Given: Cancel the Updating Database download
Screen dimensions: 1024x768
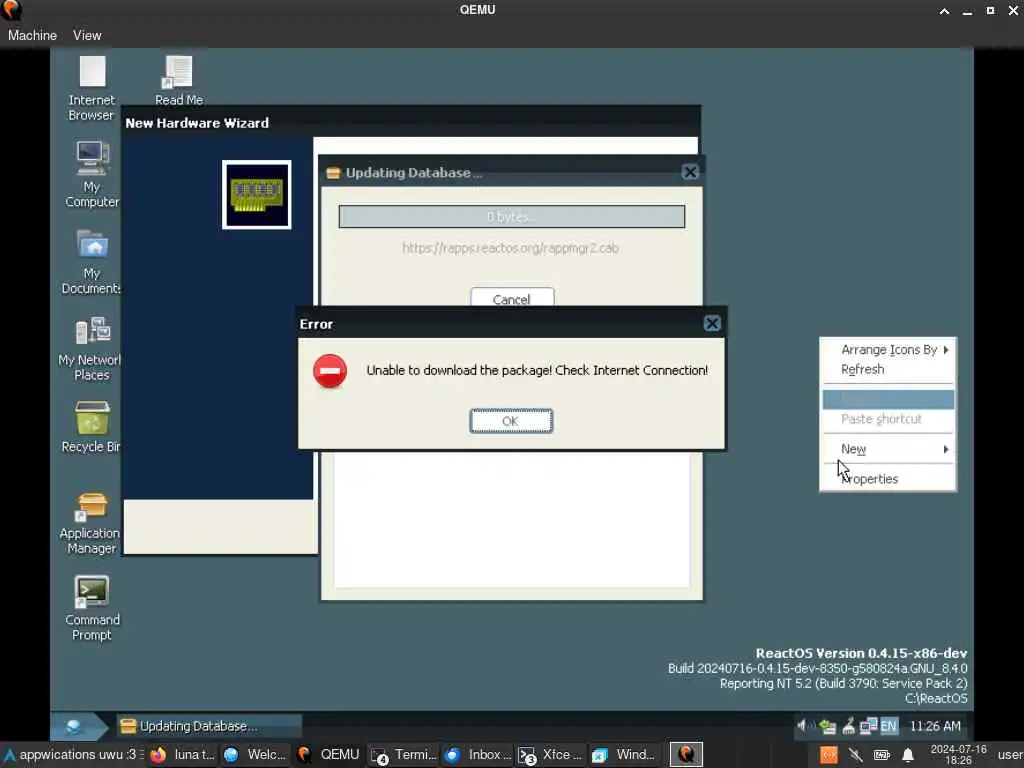Looking at the screenshot, I should tap(511, 298).
